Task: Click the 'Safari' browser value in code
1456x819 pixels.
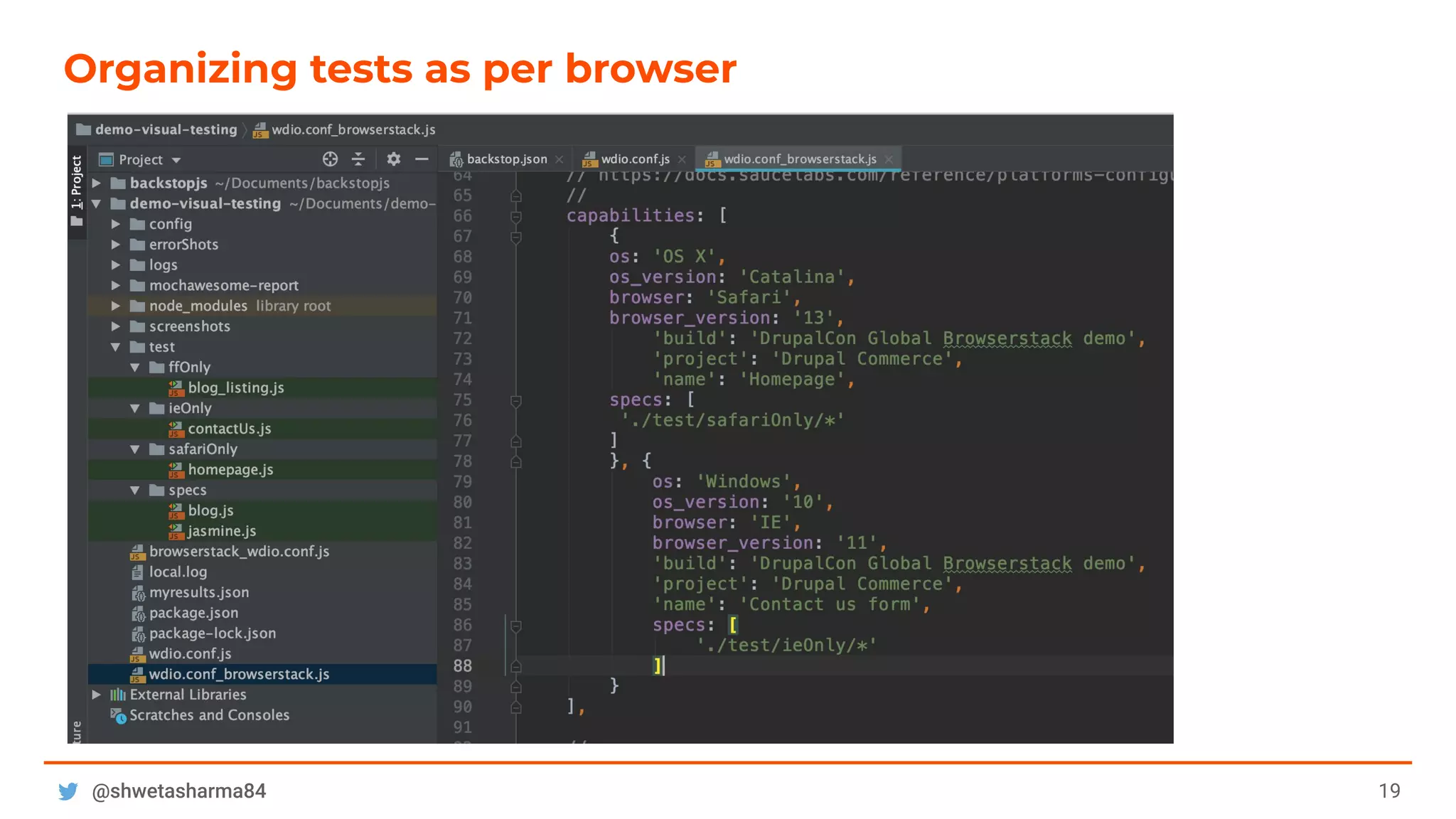Action: pos(748,297)
